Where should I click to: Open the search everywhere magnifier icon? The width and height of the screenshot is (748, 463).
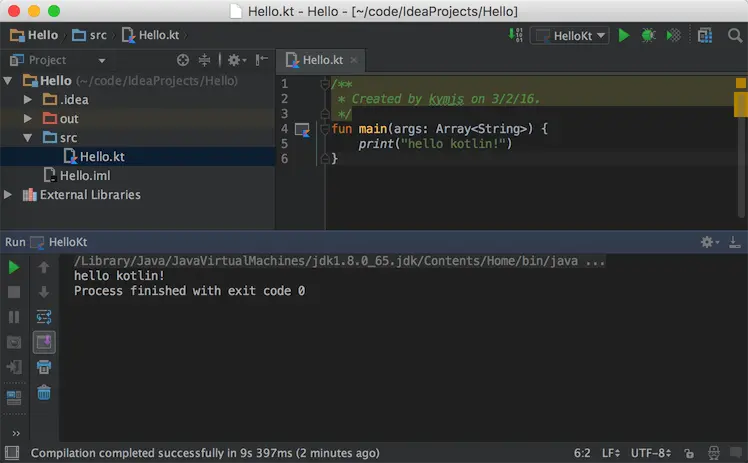coord(735,35)
